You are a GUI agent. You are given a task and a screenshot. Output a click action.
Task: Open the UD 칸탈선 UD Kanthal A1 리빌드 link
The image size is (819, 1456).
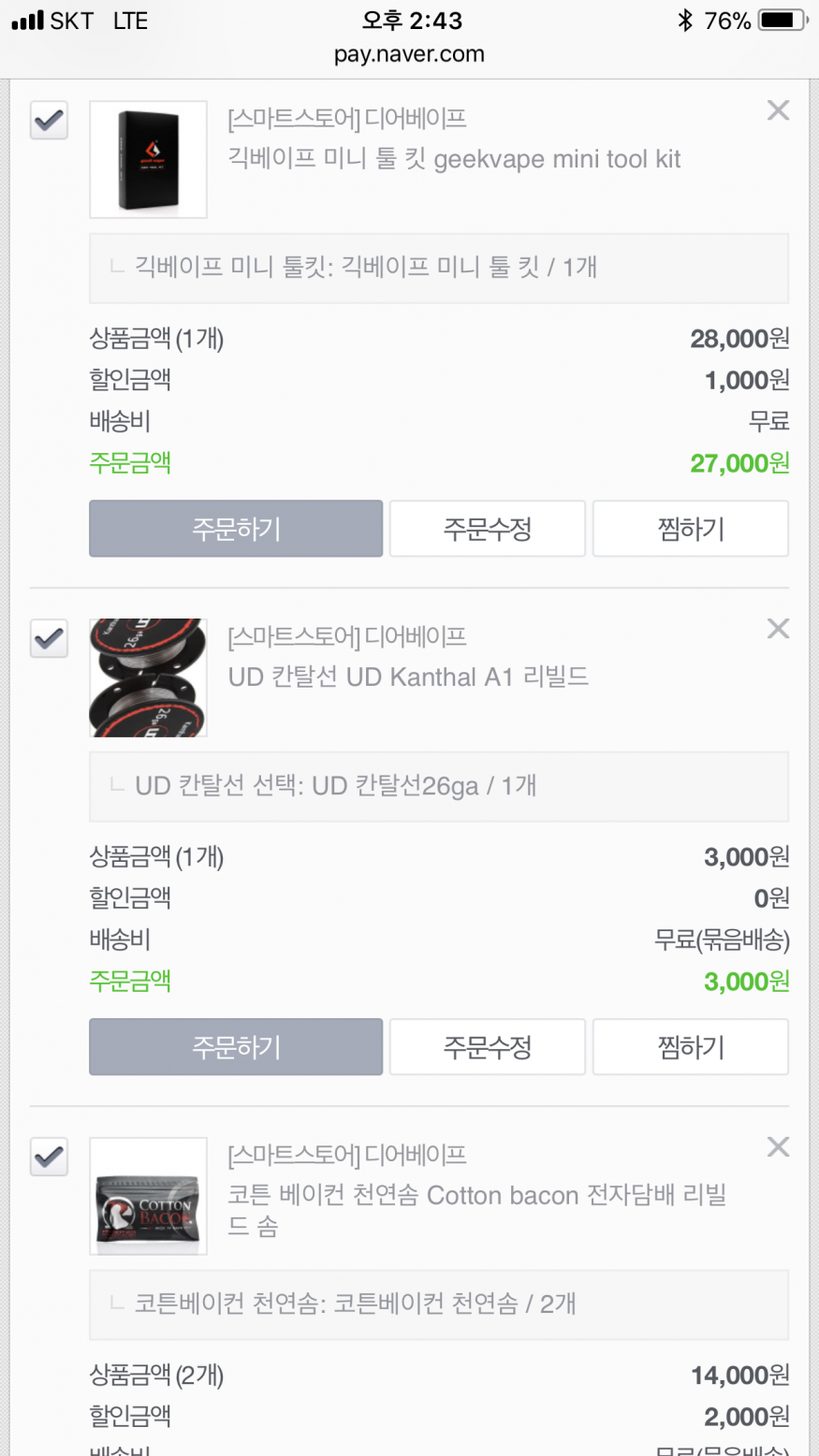[x=408, y=677]
